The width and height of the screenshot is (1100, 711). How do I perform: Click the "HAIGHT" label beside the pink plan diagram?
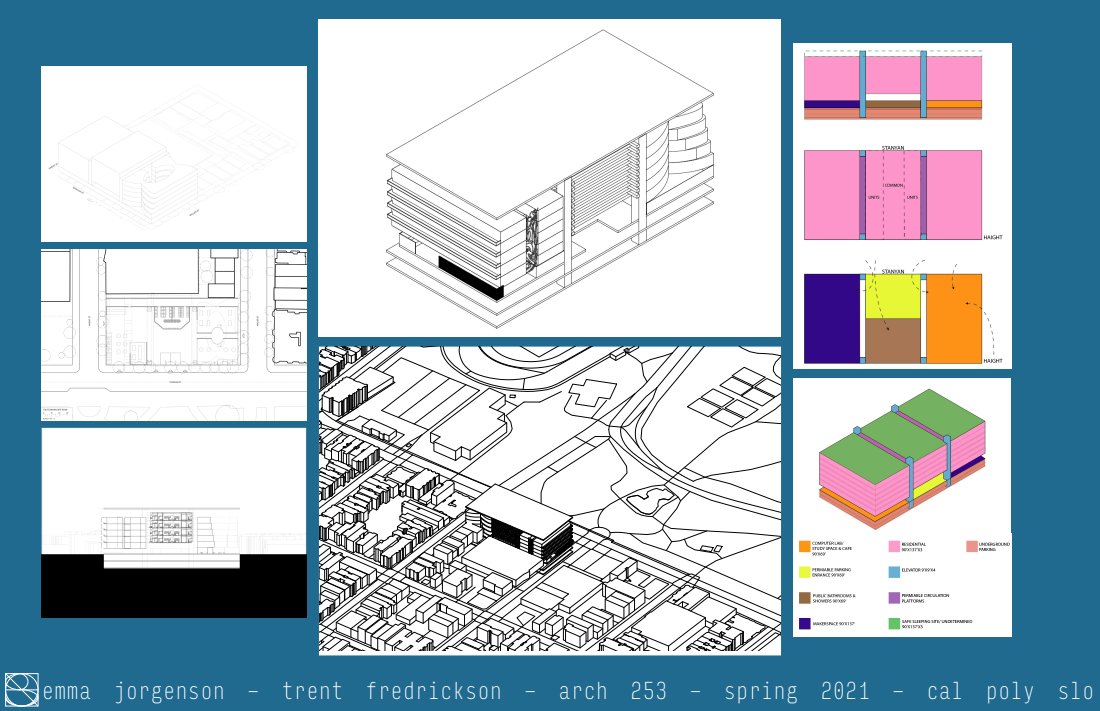coord(993,237)
